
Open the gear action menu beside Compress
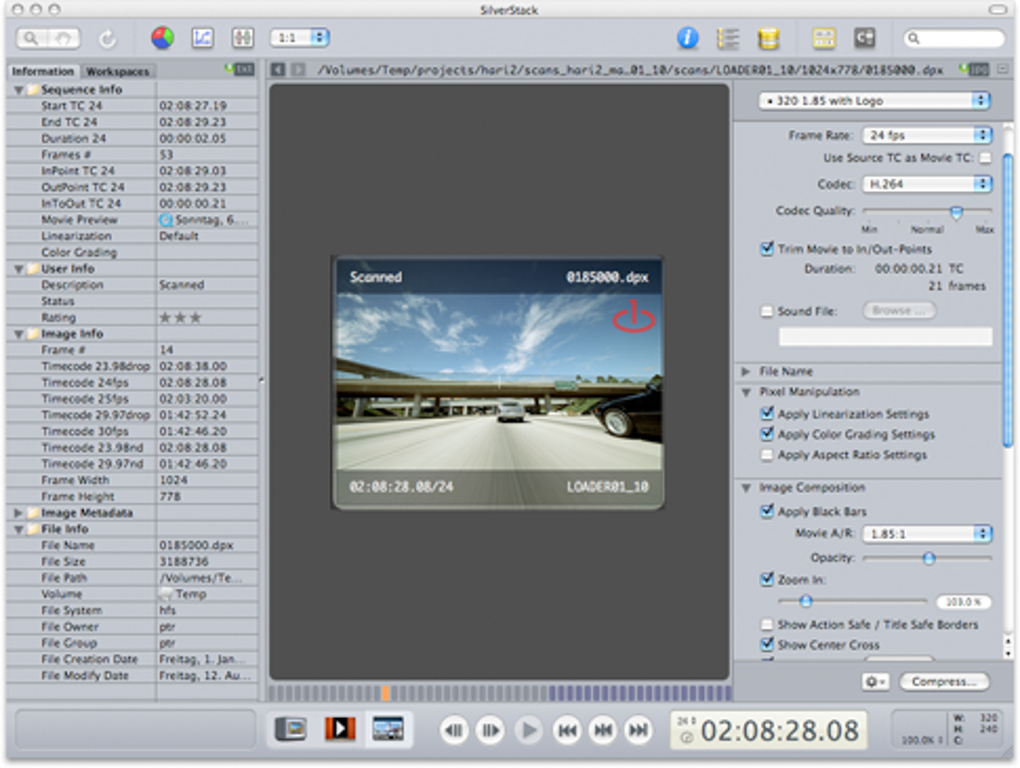tap(875, 682)
